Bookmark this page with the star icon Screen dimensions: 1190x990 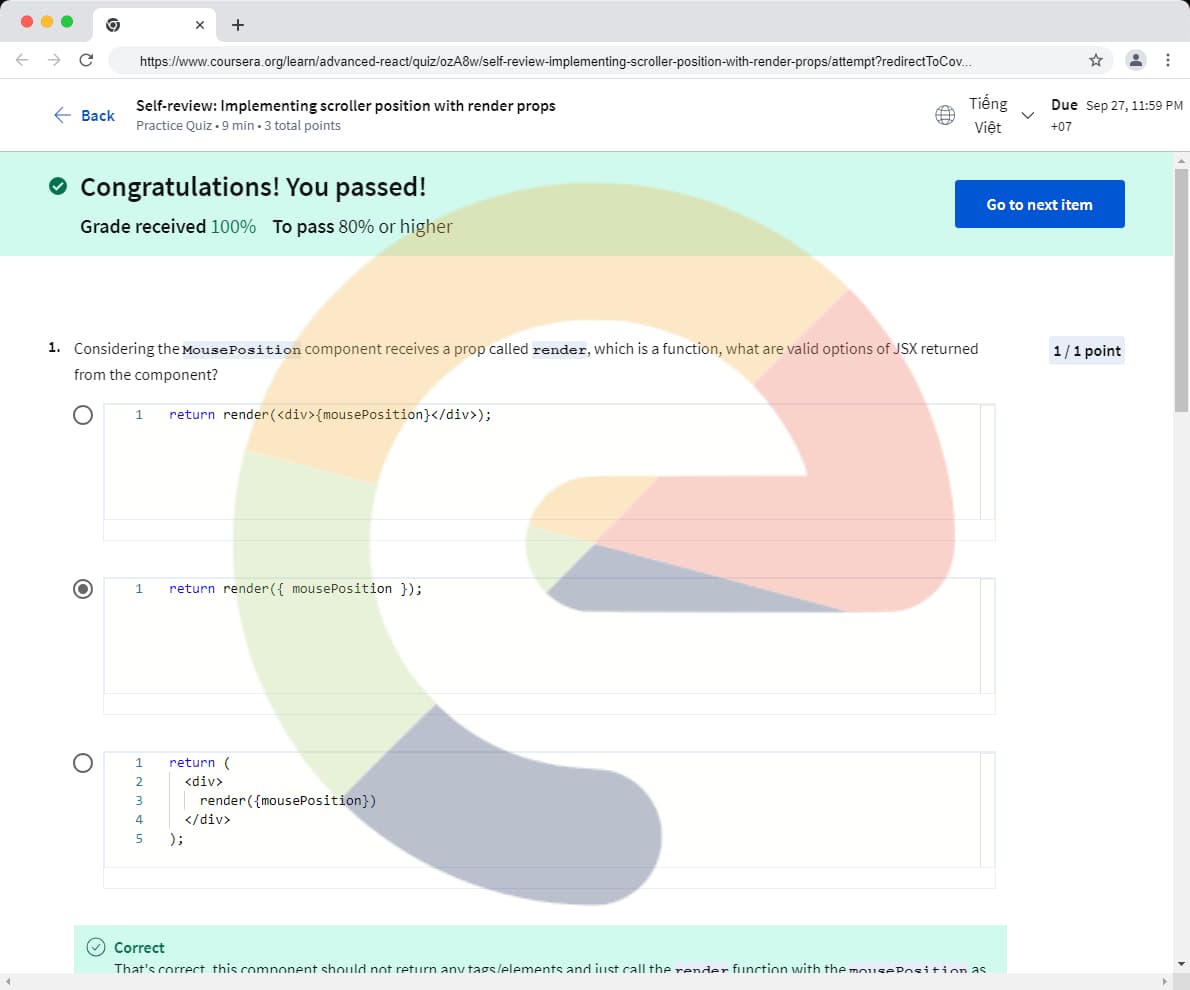click(1095, 60)
